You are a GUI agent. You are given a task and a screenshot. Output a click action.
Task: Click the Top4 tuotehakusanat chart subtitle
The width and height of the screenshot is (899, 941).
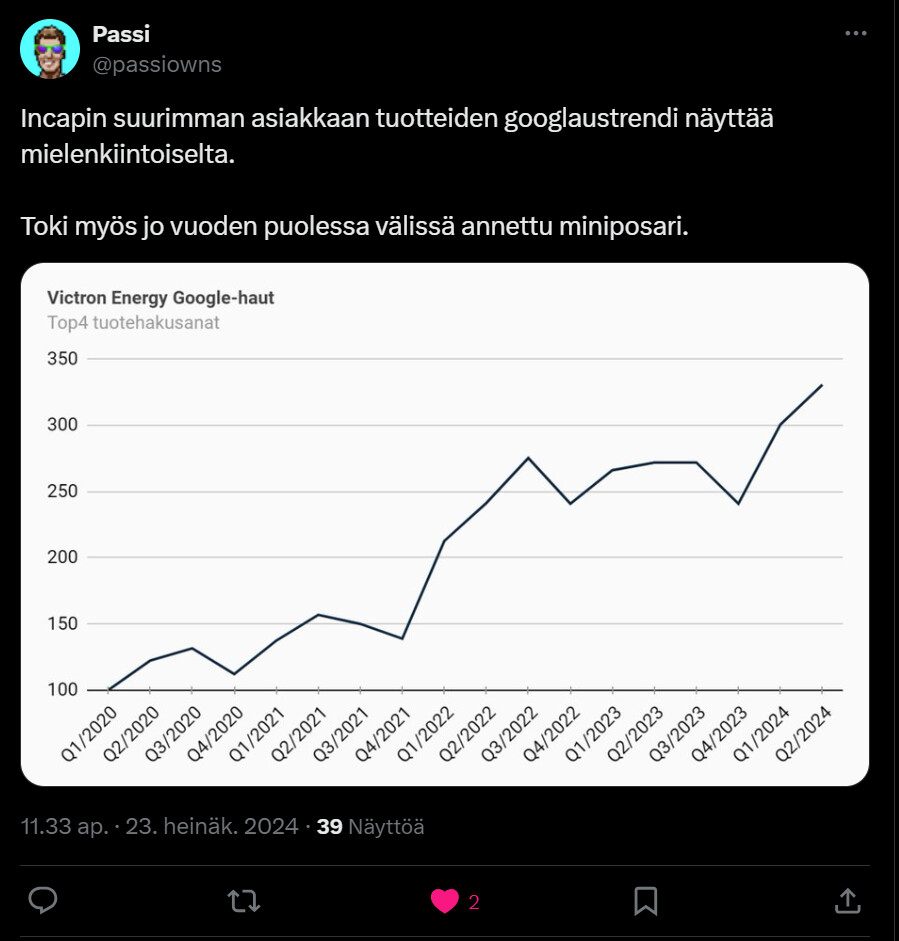point(133,322)
